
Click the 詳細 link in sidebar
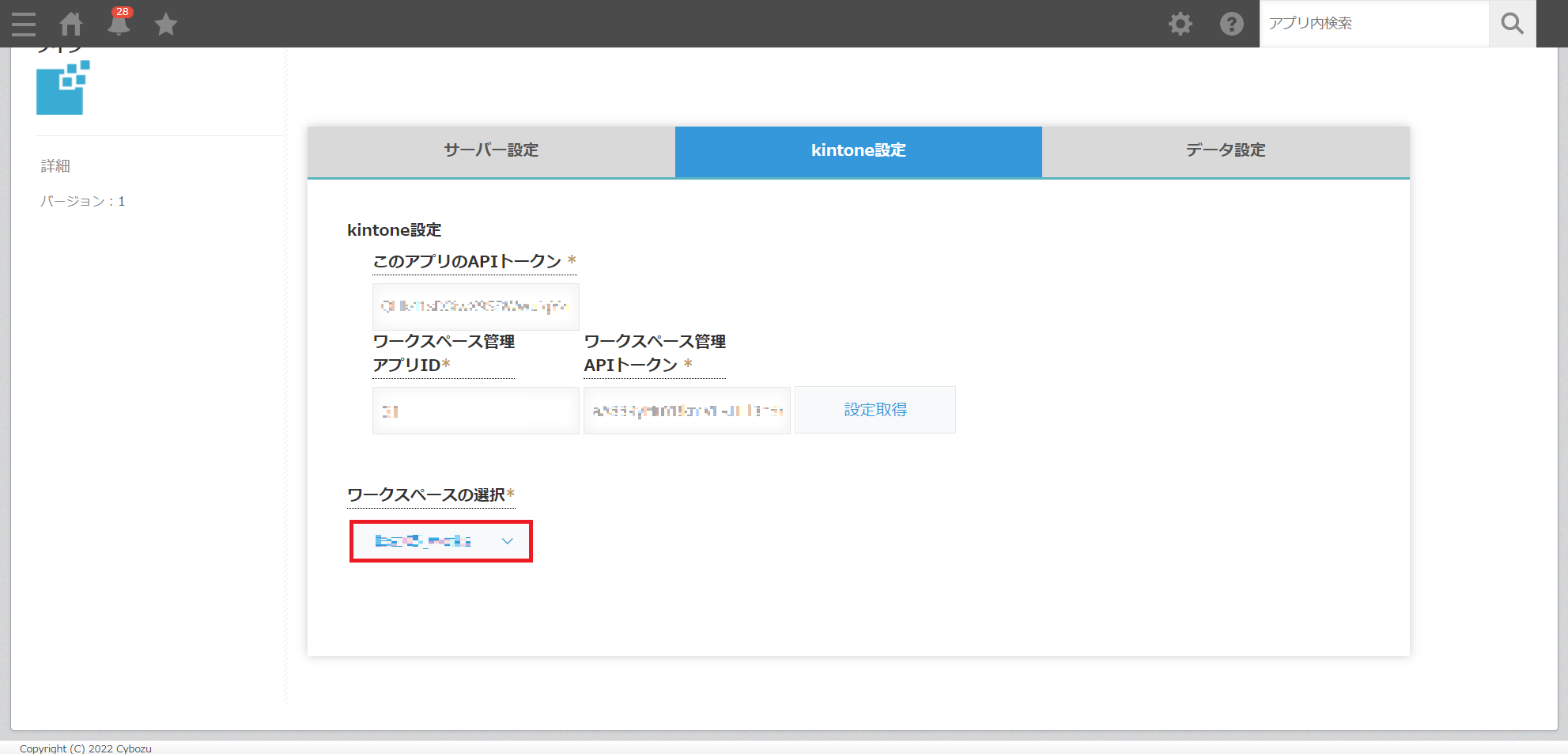tap(55, 166)
